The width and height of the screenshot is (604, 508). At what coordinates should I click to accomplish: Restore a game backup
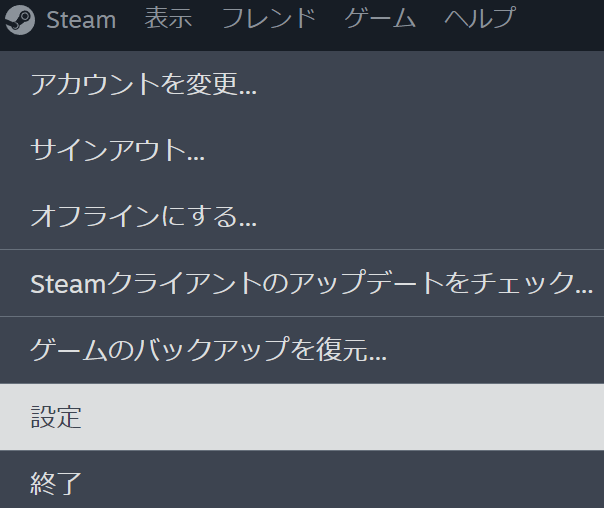pos(209,350)
